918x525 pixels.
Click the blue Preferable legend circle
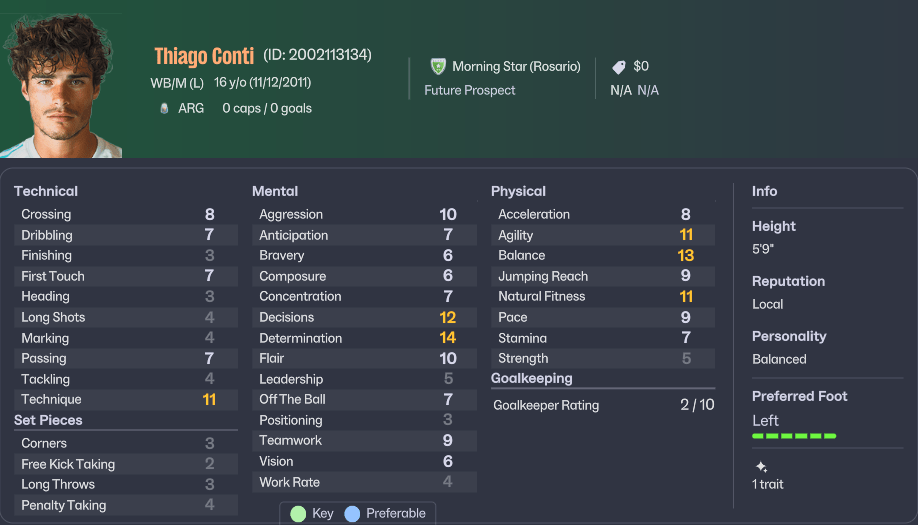[352, 513]
